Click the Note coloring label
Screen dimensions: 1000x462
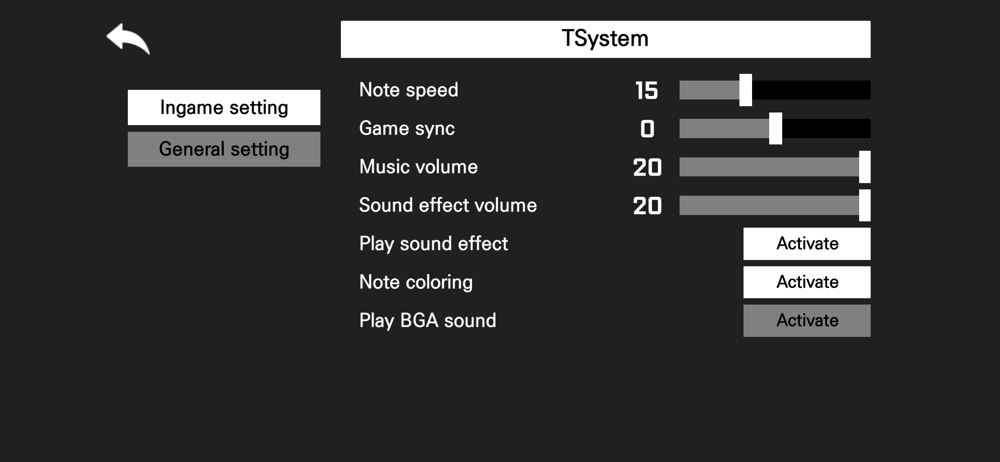(416, 282)
